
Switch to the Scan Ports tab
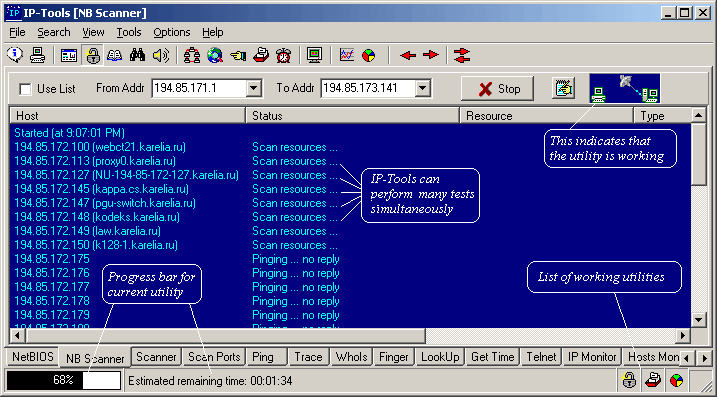coord(214,357)
